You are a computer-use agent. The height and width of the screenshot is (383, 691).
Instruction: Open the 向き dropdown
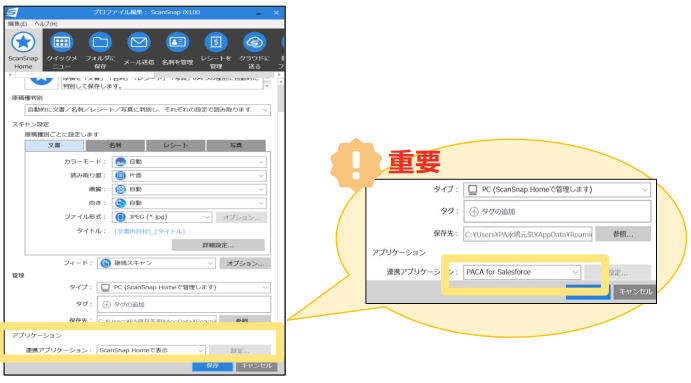[x=189, y=203]
